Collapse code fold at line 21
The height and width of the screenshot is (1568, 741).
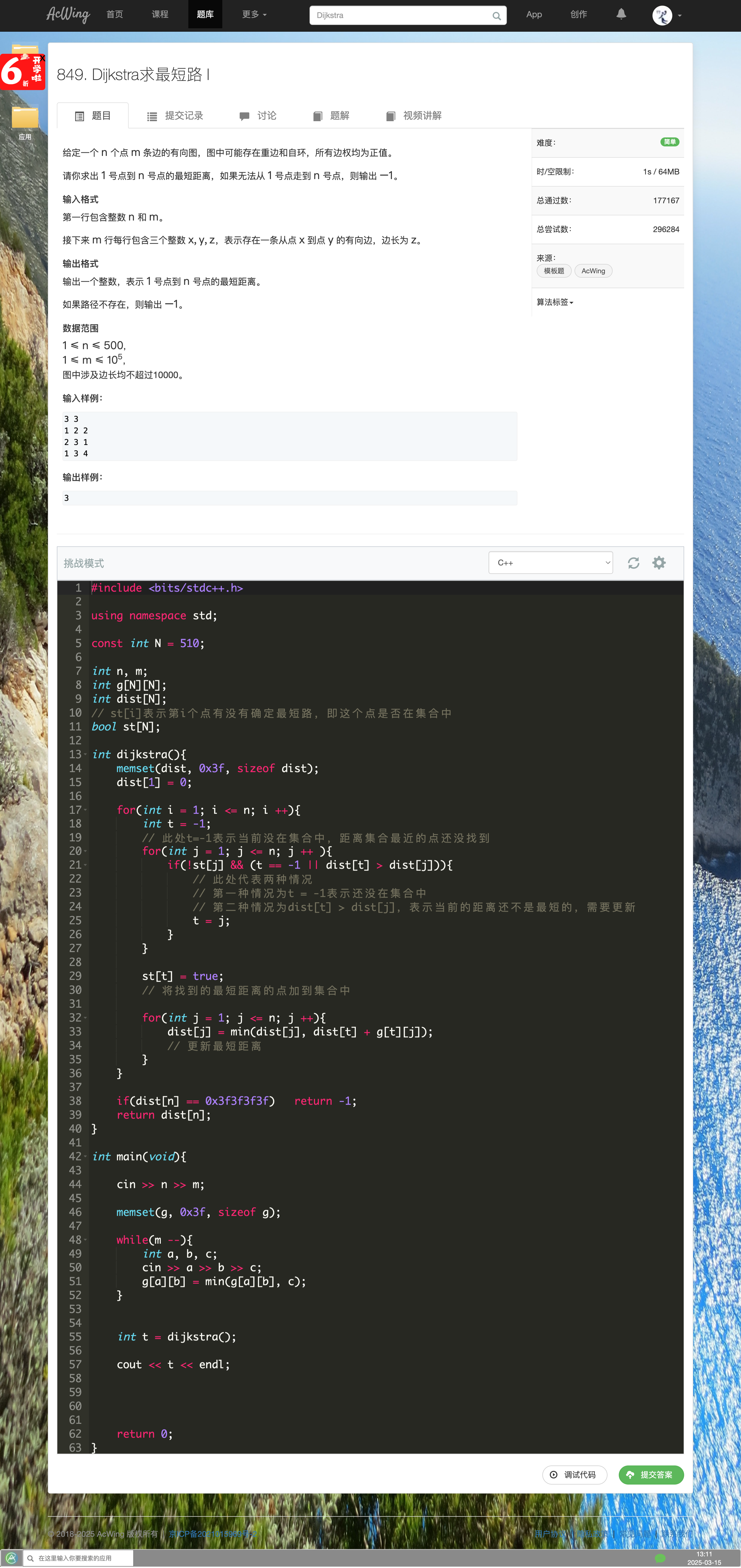pos(85,866)
